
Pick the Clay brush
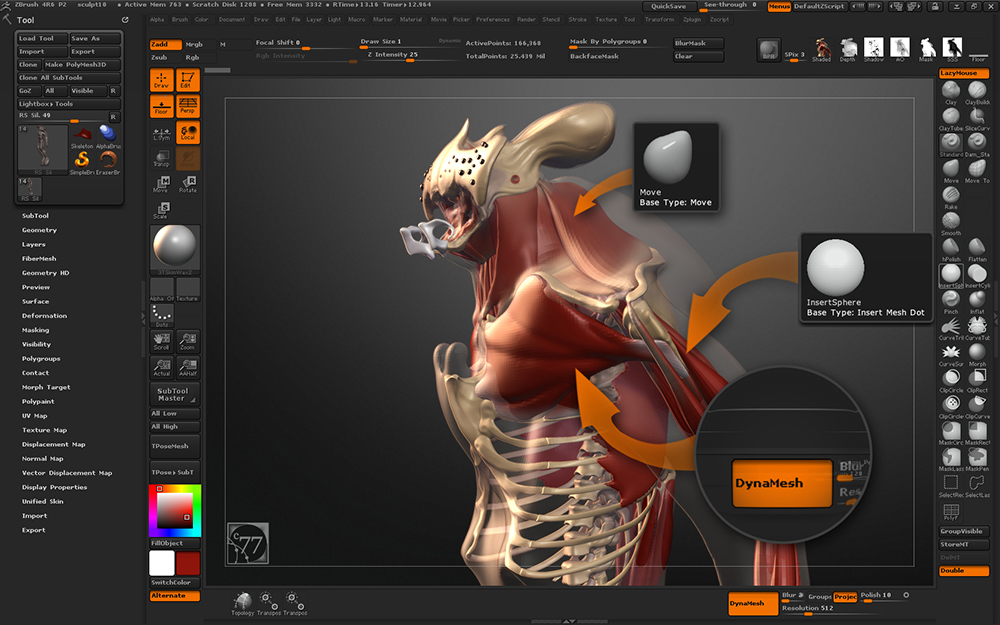[x=951, y=93]
